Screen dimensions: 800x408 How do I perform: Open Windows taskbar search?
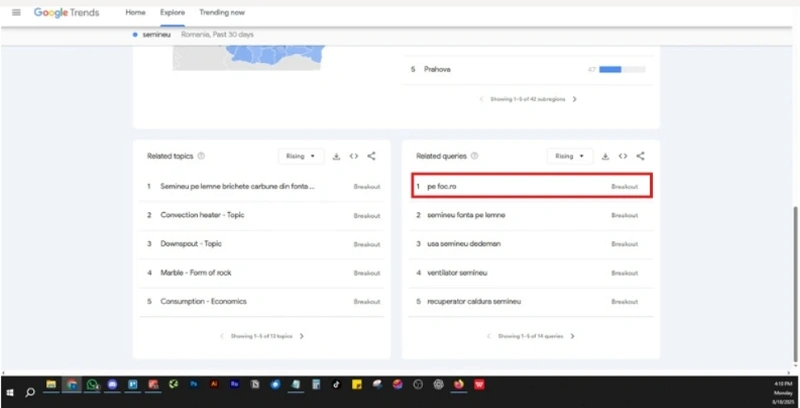[30, 392]
